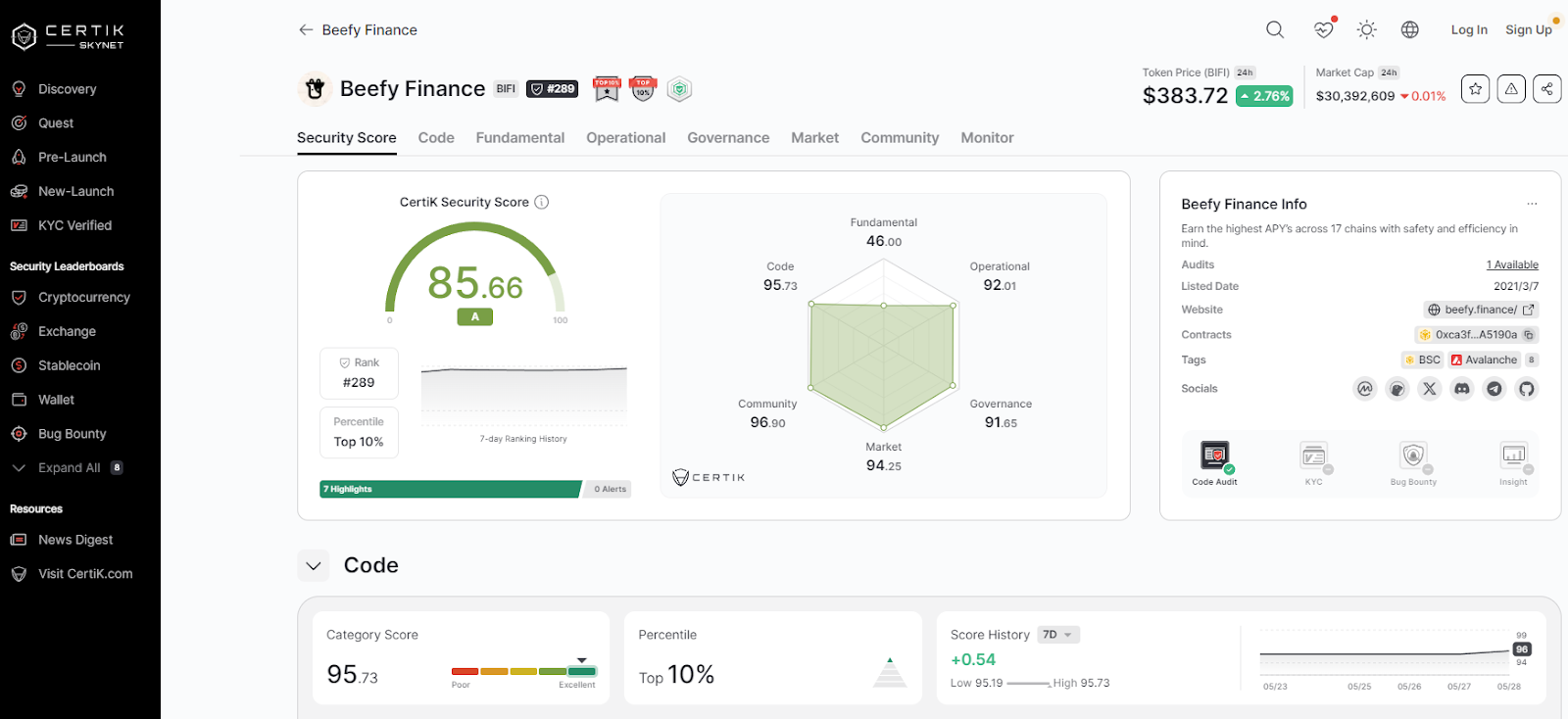
Task: Copy the contract address 0xca3f...A5190a
Action: coord(1528,335)
